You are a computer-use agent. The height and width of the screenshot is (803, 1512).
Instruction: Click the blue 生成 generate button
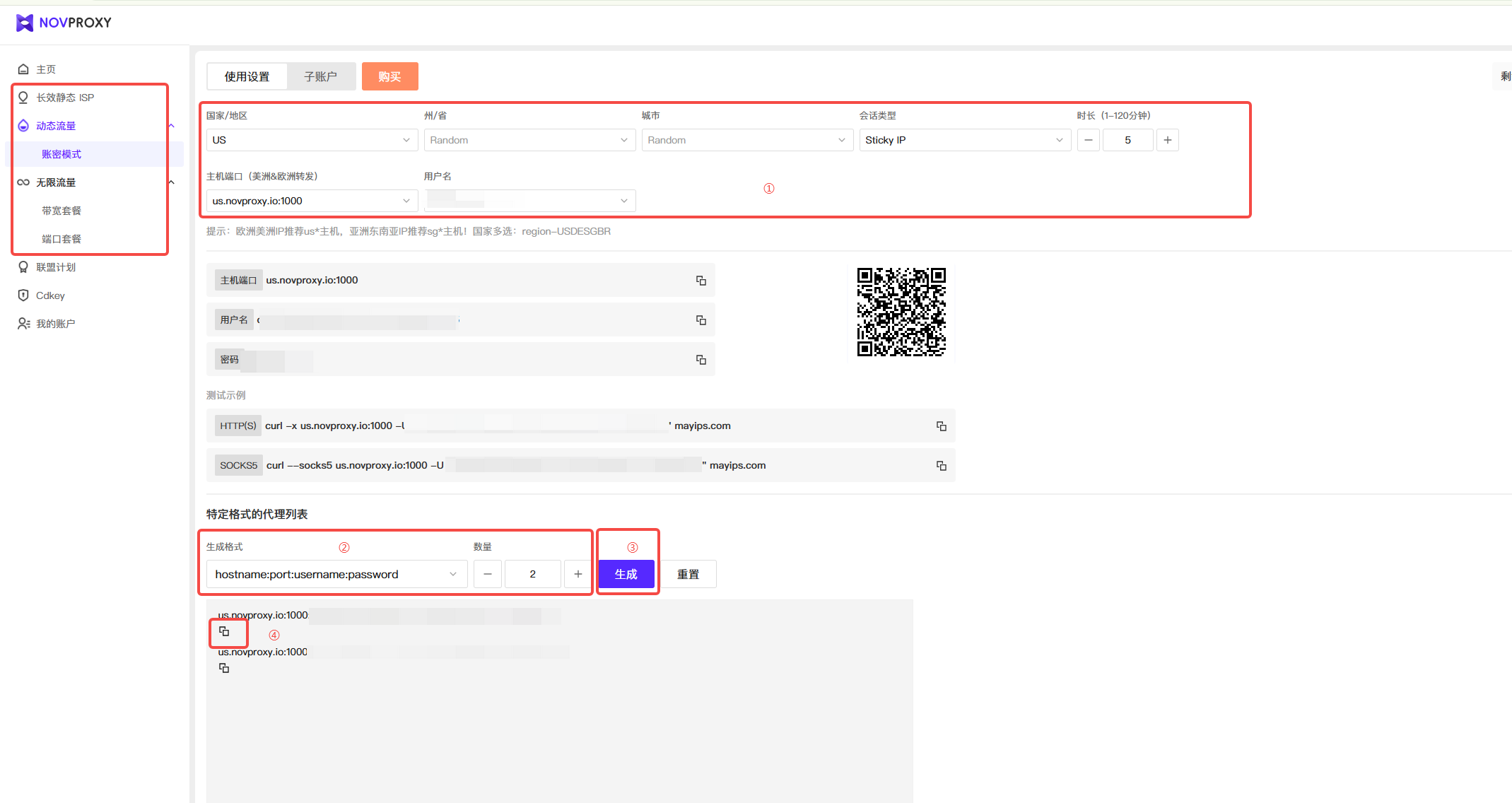coord(626,574)
